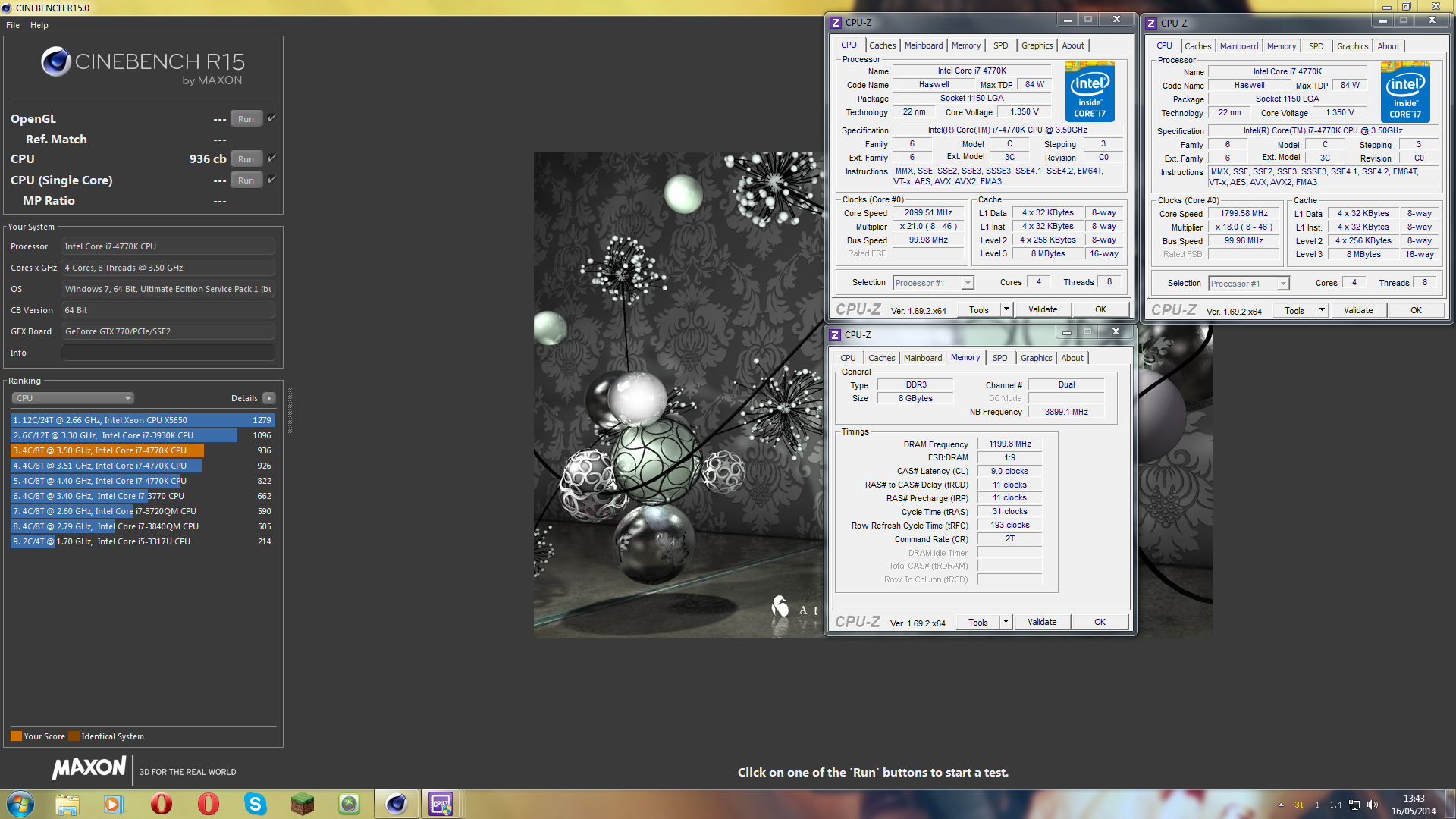Image resolution: width=1456 pixels, height=819 pixels.
Task: Switch to Graphics tab in top-left CPU-Z
Action: 1037,45
